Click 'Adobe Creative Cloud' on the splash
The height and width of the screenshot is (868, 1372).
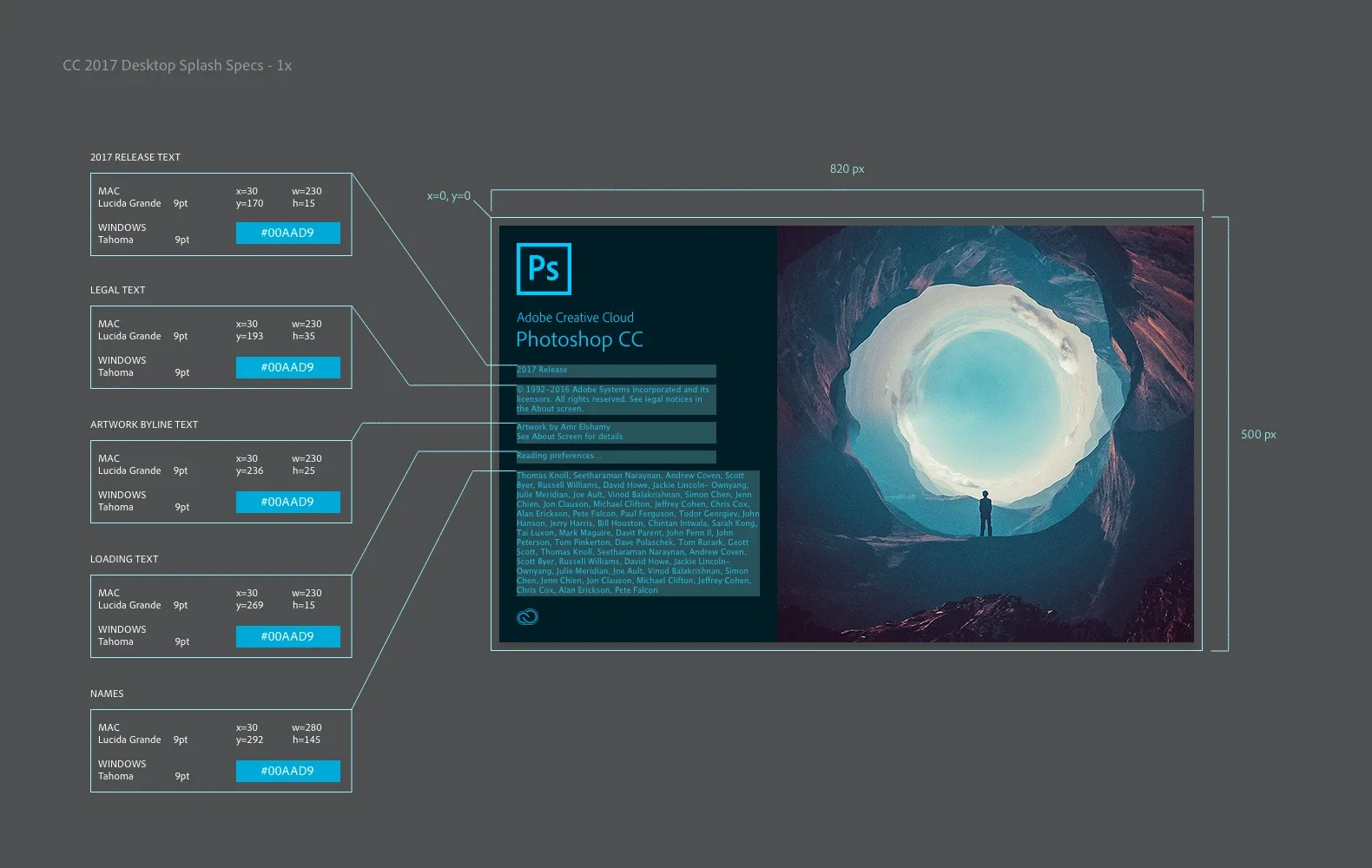(576, 318)
